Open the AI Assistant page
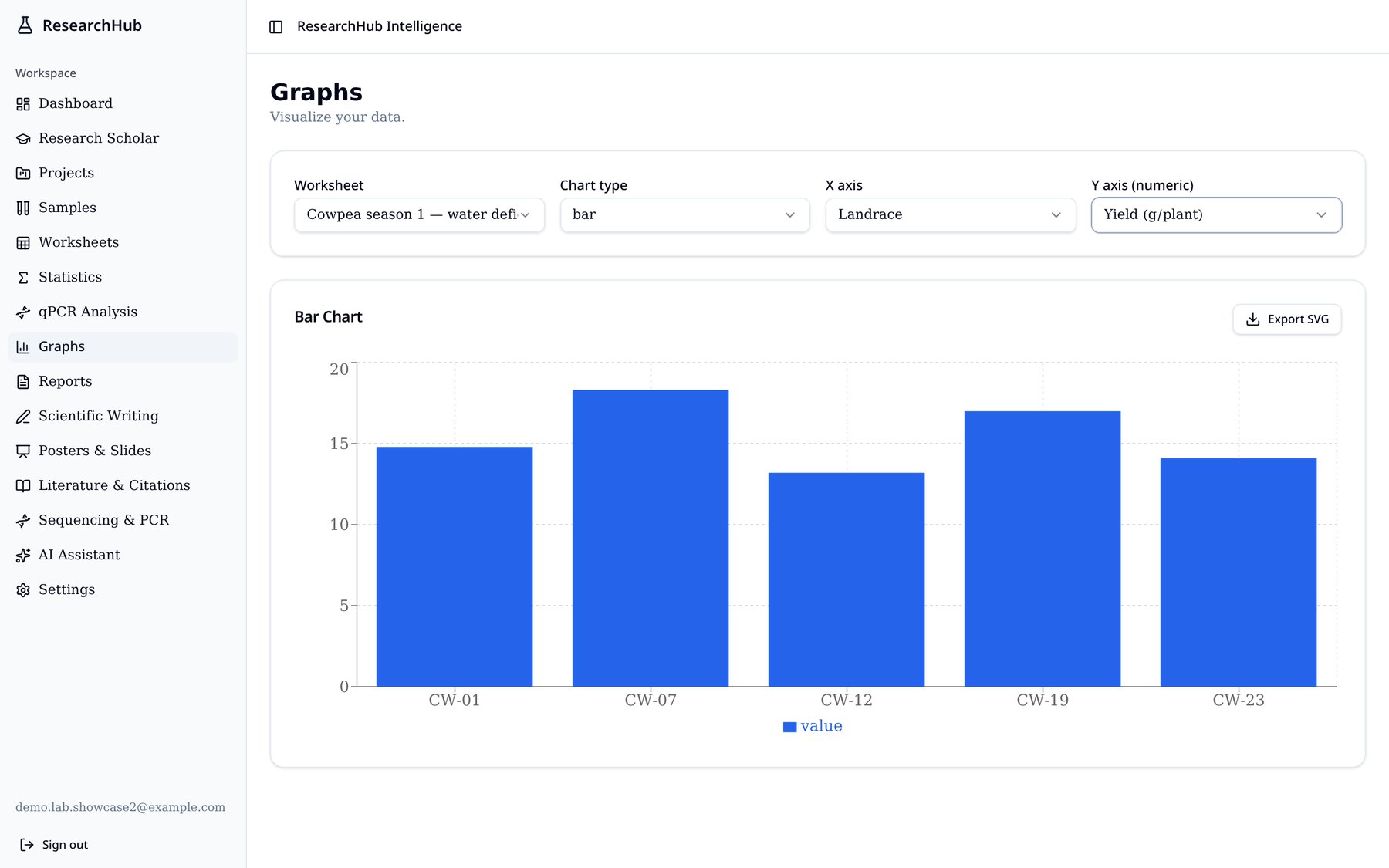Image resolution: width=1389 pixels, height=868 pixels. pos(123,556)
